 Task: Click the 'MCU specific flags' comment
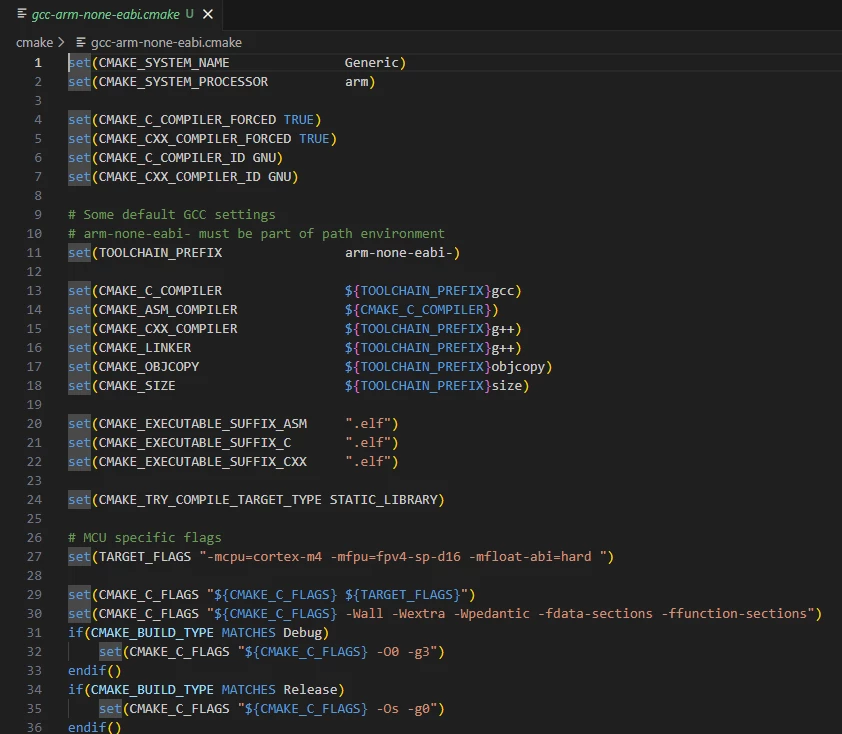tap(144, 538)
